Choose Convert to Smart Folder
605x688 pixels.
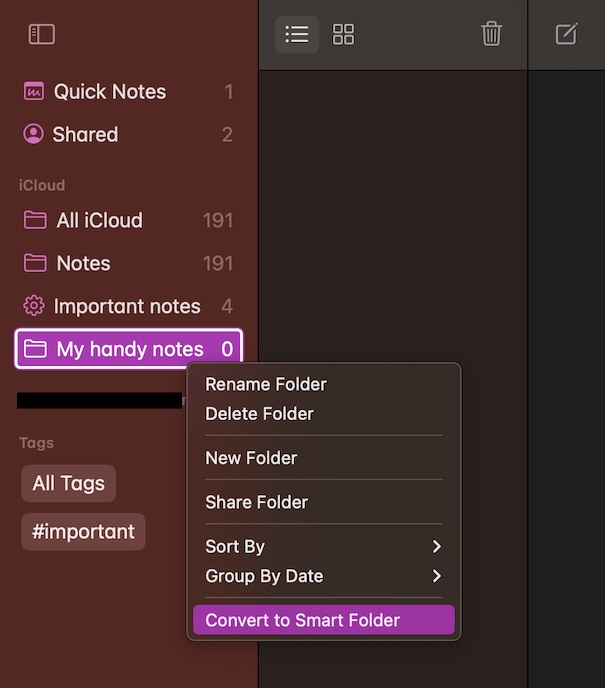(x=324, y=620)
